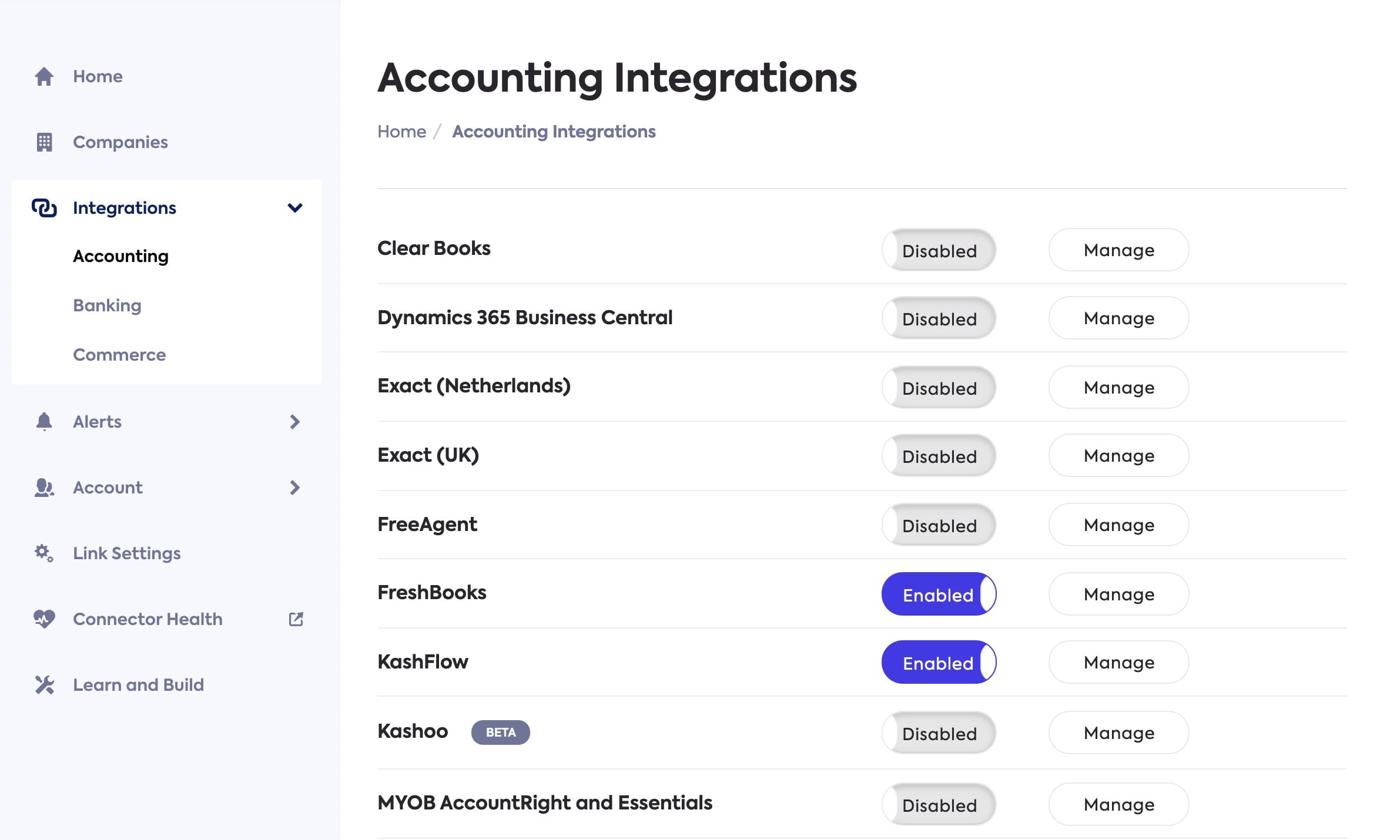Click the Exact (UK) integration name

[x=428, y=455]
